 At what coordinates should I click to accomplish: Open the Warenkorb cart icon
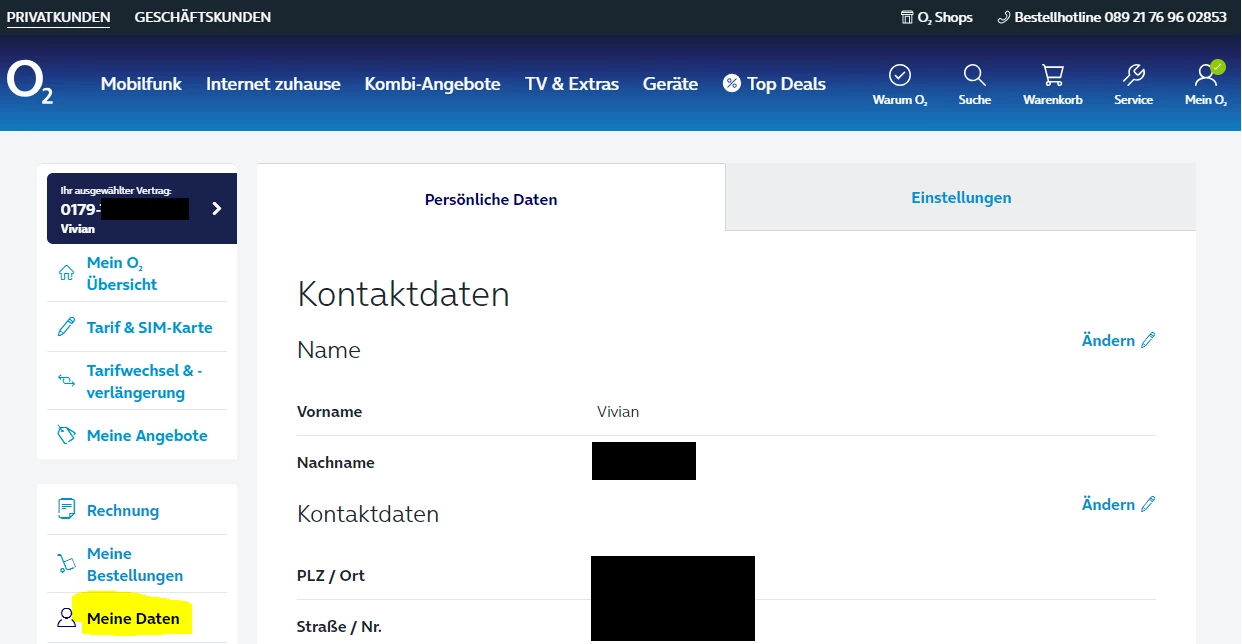point(1052,75)
